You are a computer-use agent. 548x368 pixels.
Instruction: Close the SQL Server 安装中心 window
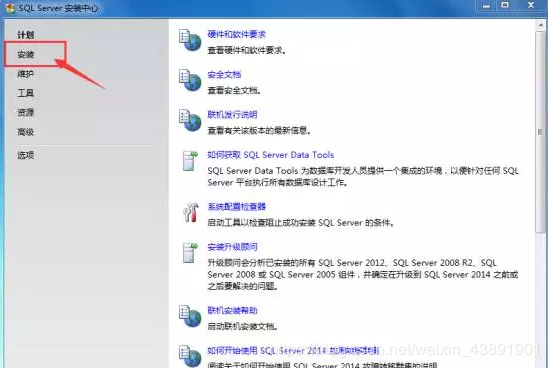(531, 5)
